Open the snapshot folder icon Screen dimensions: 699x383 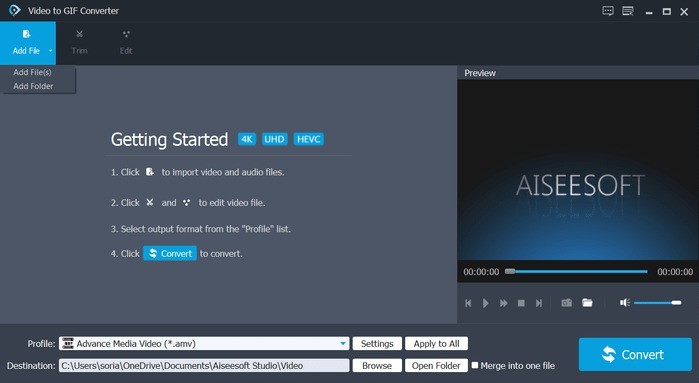tap(588, 303)
